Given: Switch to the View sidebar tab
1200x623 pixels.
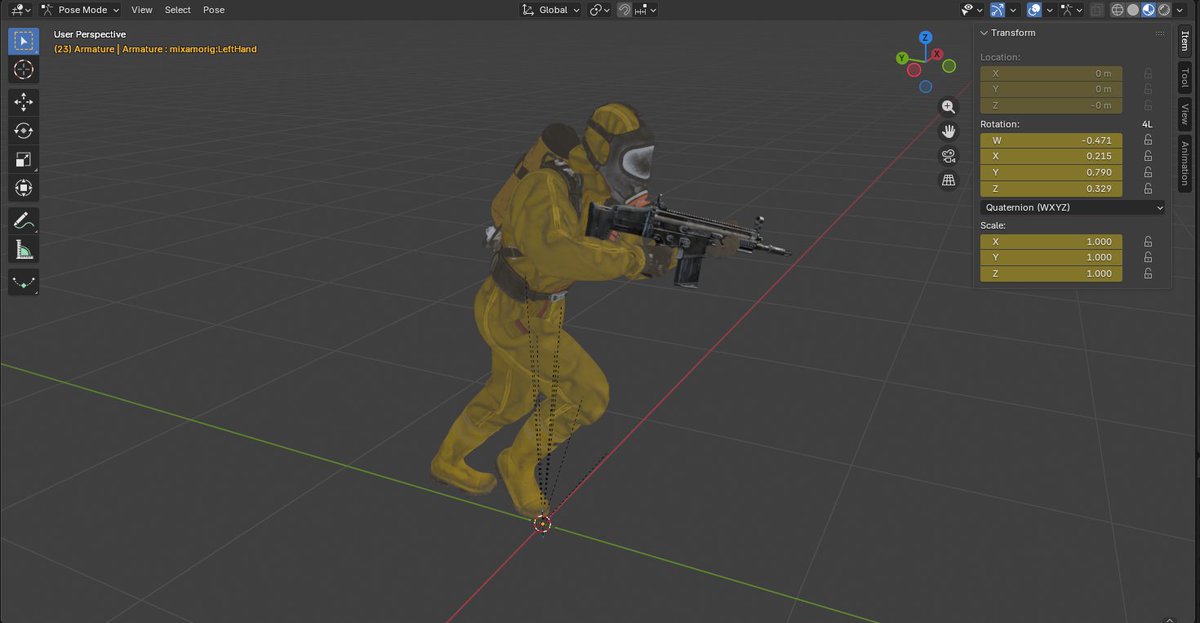Looking at the screenshot, I should click(1185, 114).
